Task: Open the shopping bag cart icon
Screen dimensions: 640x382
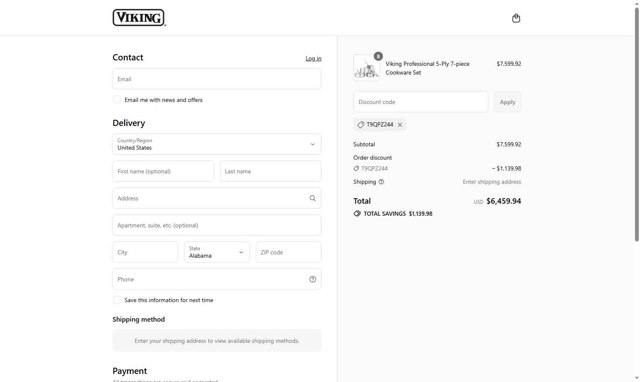Action: 516,18
